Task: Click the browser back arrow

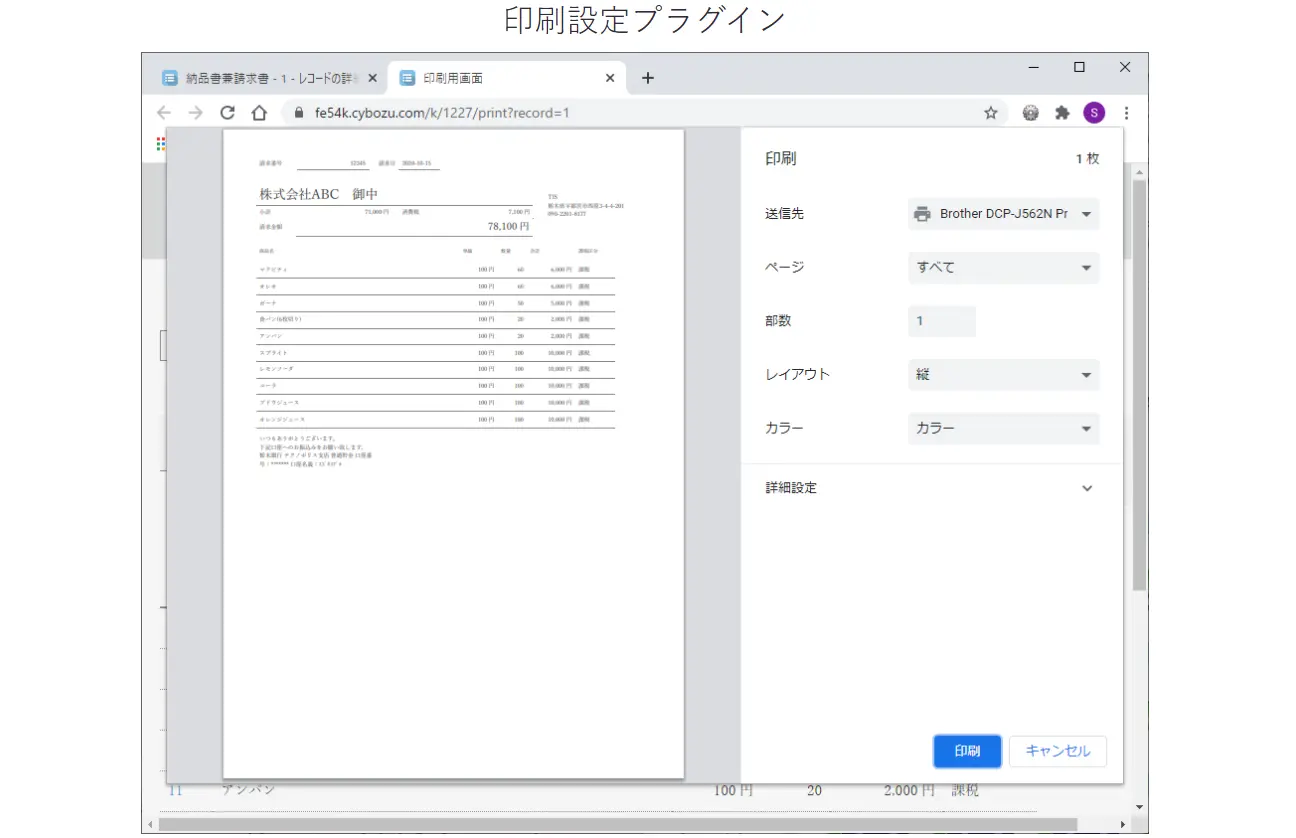Action: pyautogui.click(x=164, y=113)
